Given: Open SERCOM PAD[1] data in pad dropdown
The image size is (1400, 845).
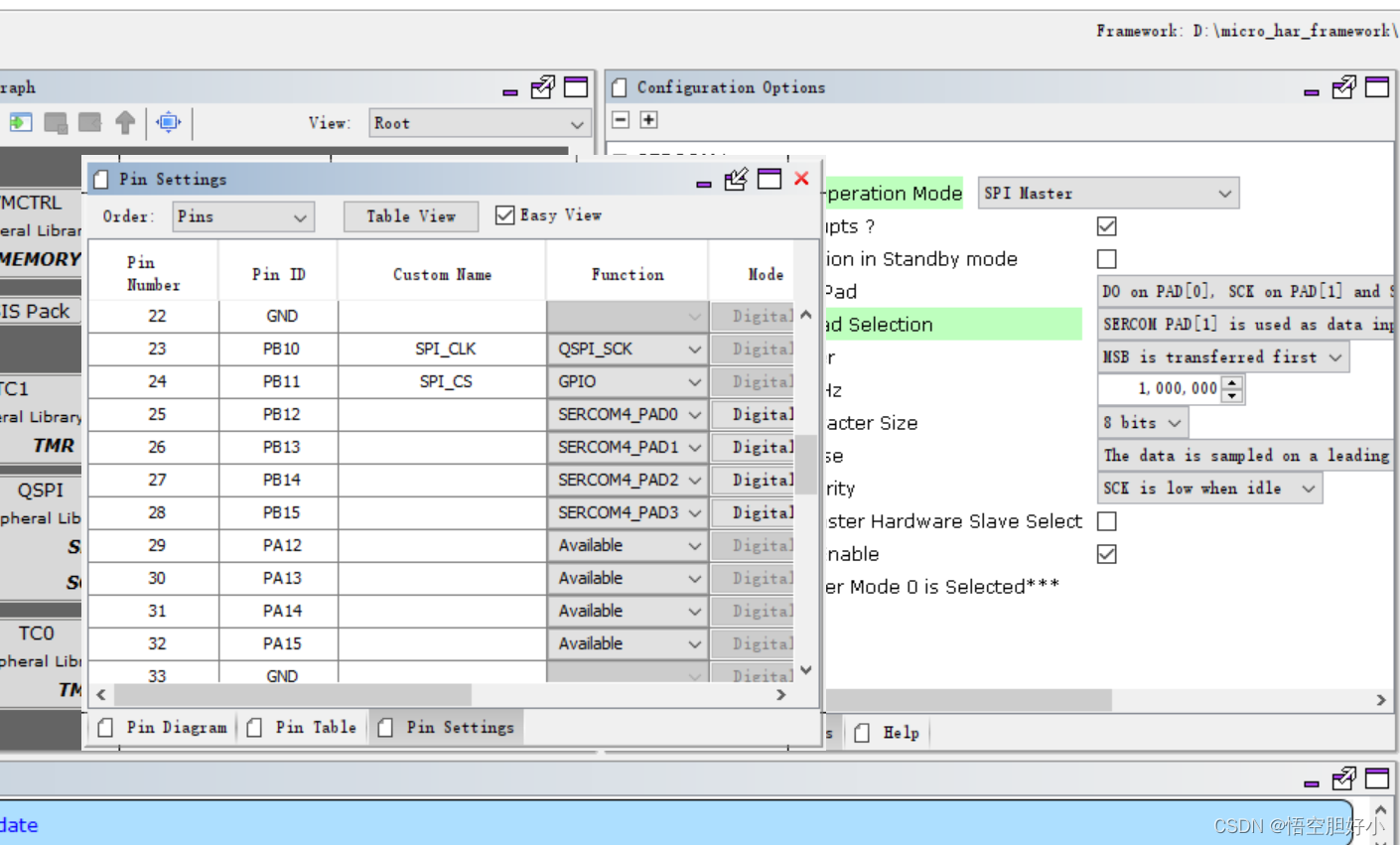Looking at the screenshot, I should 1247,325.
